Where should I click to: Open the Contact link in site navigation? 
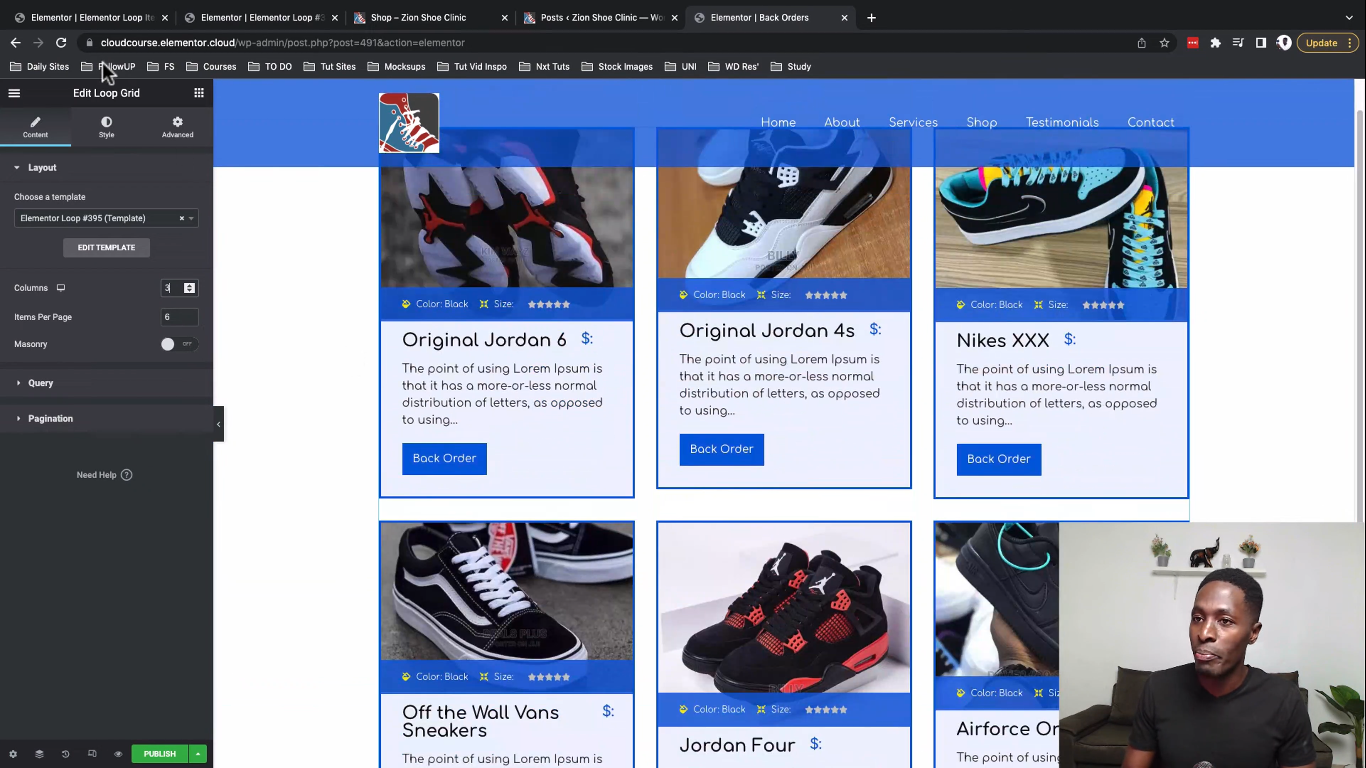1151,122
